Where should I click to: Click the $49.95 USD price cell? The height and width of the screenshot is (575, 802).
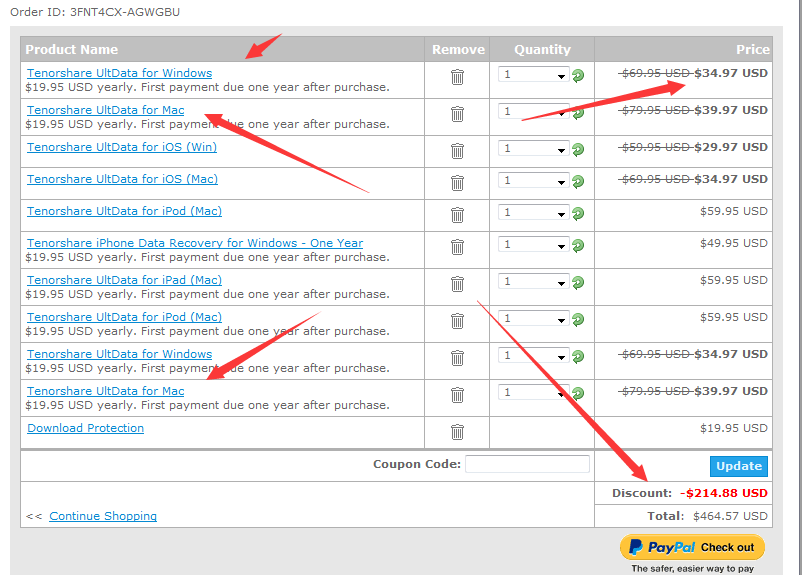click(x=733, y=243)
